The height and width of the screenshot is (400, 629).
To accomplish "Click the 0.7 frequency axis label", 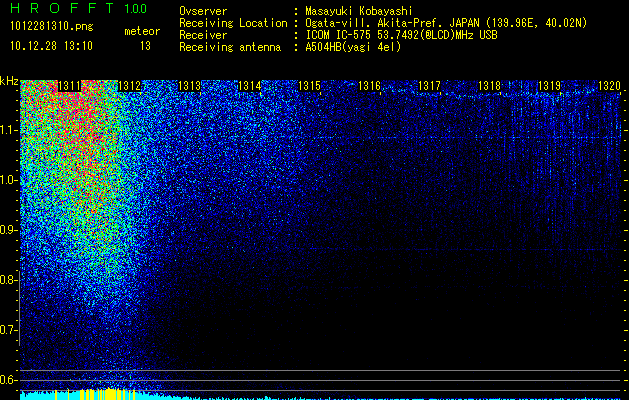I will coord(9,330).
